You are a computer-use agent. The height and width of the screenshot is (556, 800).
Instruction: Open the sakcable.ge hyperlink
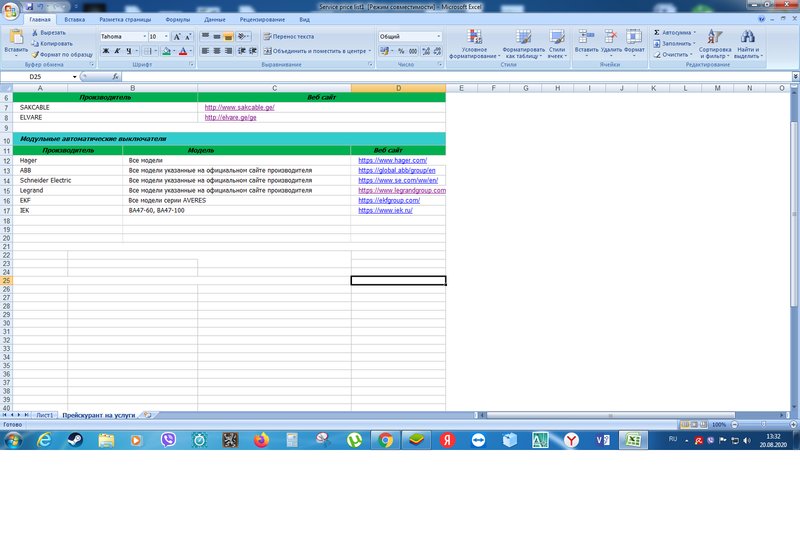239,108
